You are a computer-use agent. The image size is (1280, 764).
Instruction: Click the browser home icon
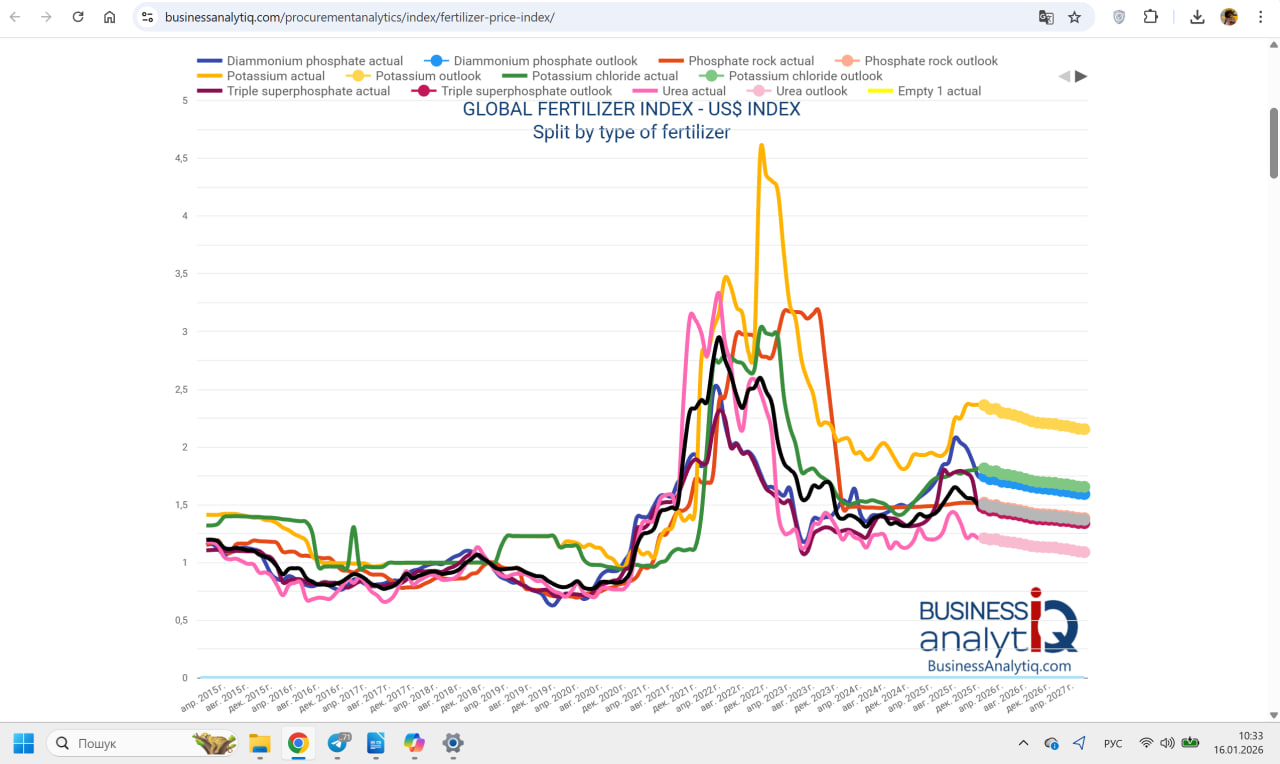click(x=110, y=17)
